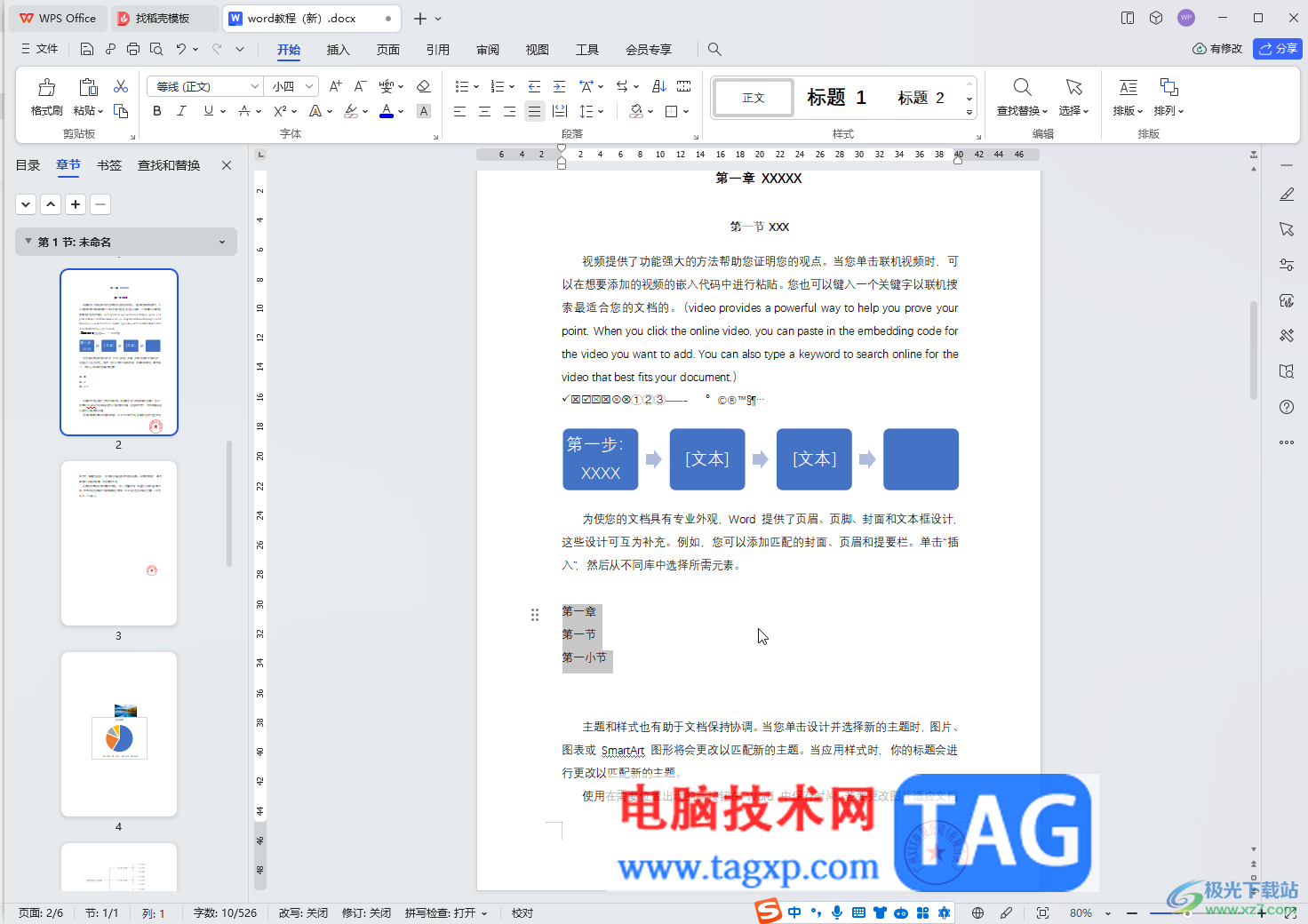Screen dimensions: 1308x924
Task: Open the Insert (插入) ribbon tab
Action: (339, 50)
